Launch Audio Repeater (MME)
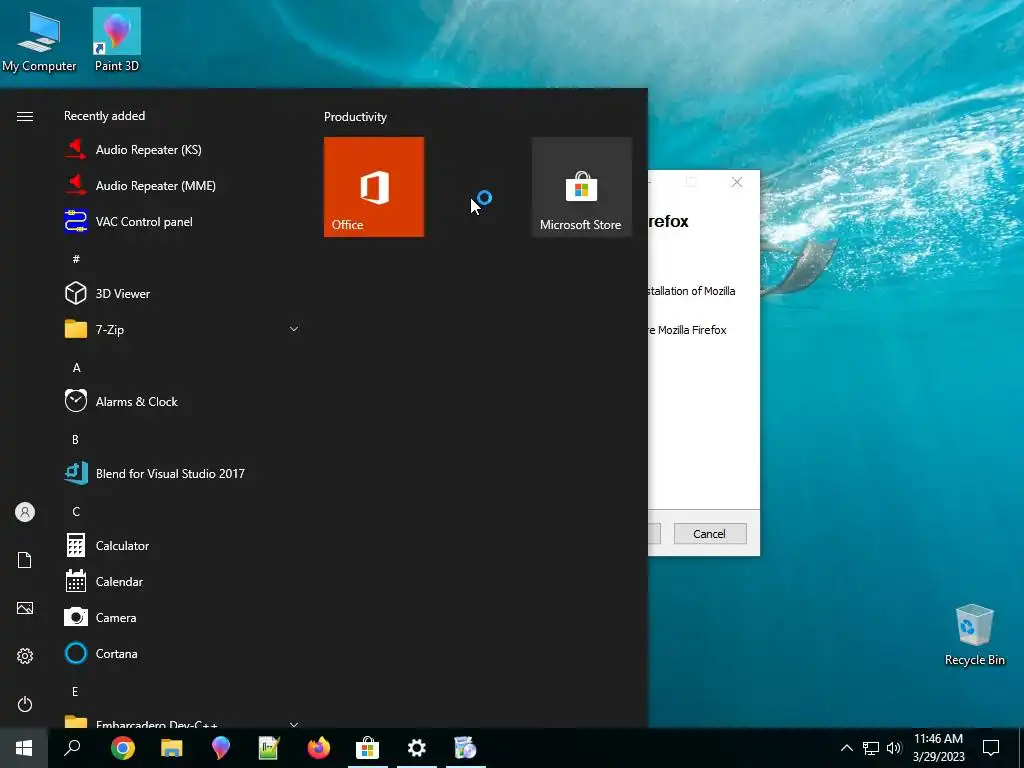 tap(182, 185)
